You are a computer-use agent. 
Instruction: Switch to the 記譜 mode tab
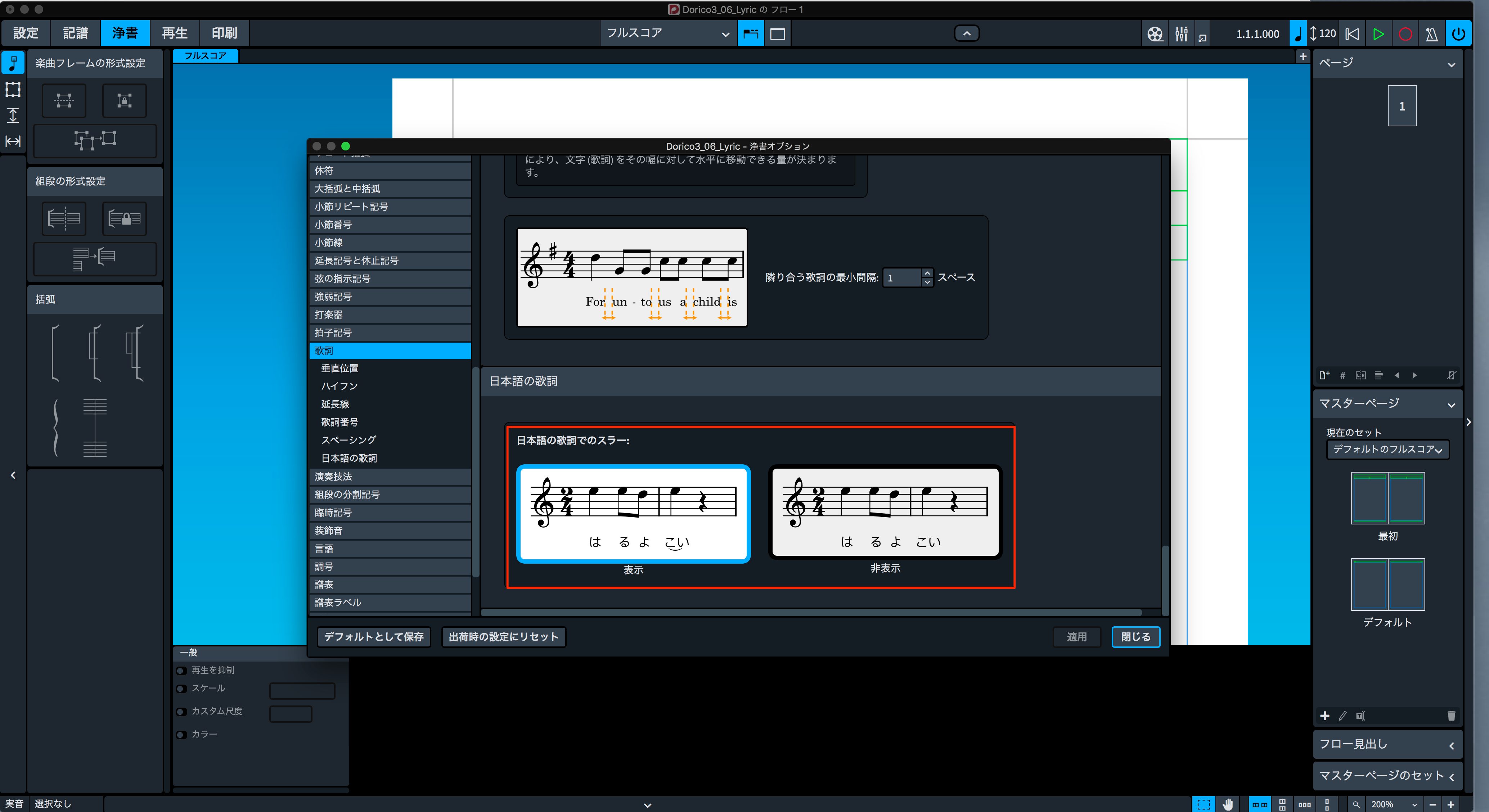click(x=76, y=33)
